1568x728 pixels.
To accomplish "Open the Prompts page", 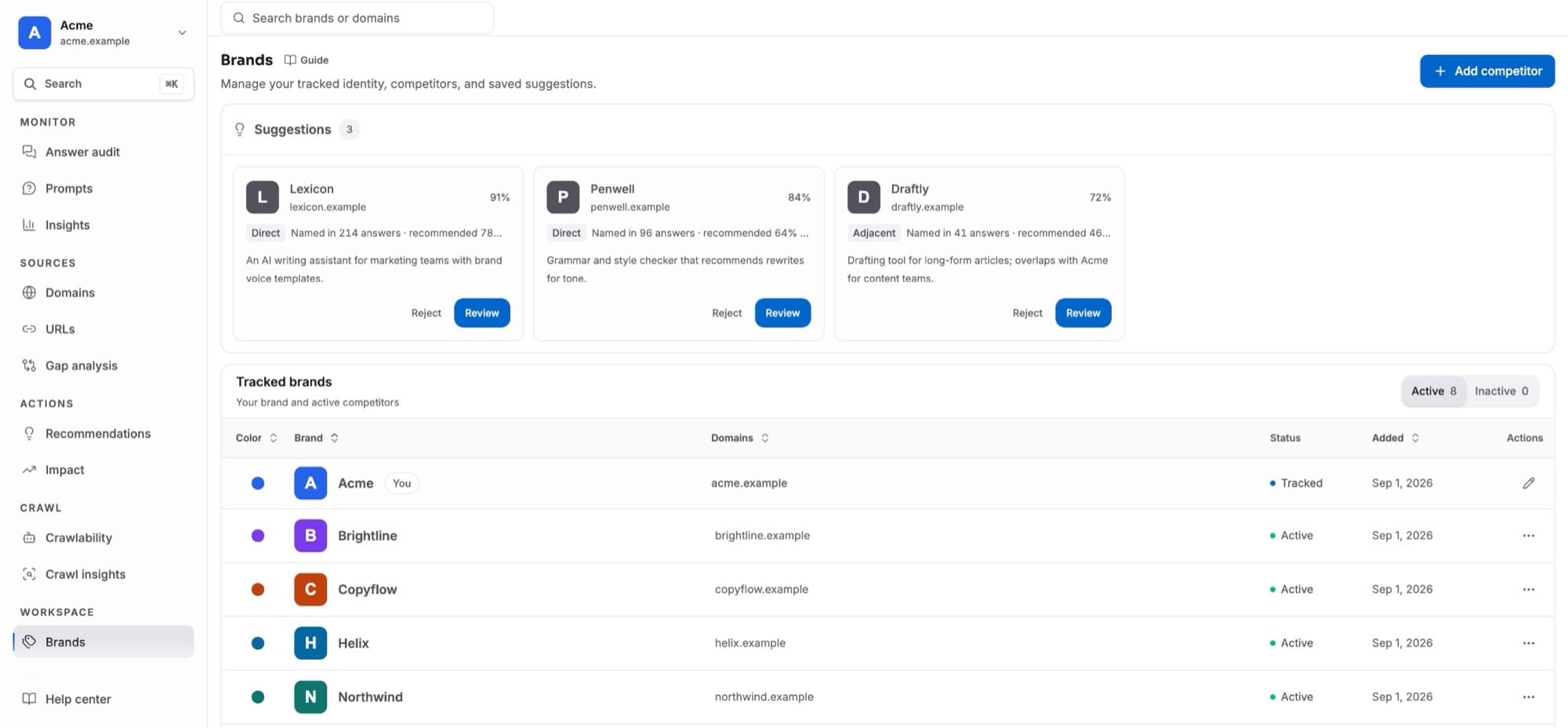I will click(x=103, y=188).
